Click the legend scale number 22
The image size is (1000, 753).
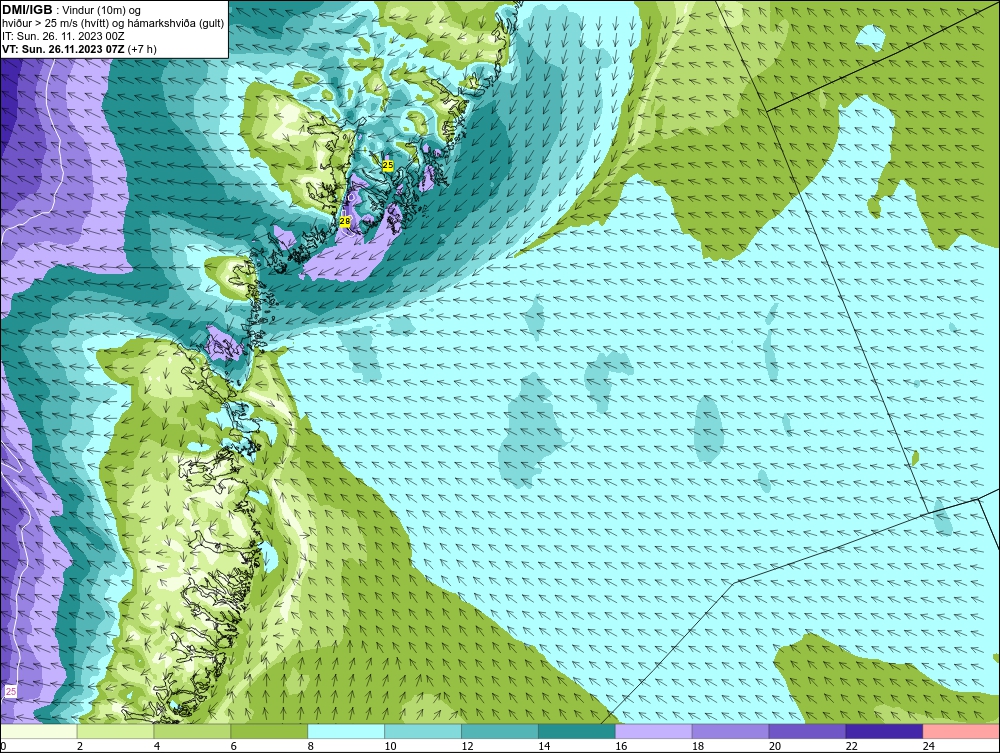click(852, 746)
